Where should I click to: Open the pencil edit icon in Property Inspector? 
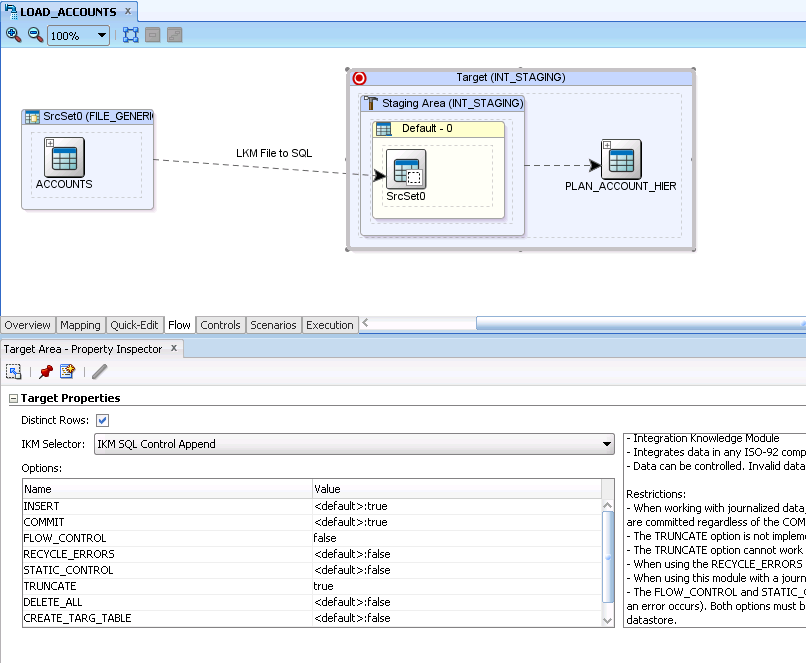[x=98, y=371]
